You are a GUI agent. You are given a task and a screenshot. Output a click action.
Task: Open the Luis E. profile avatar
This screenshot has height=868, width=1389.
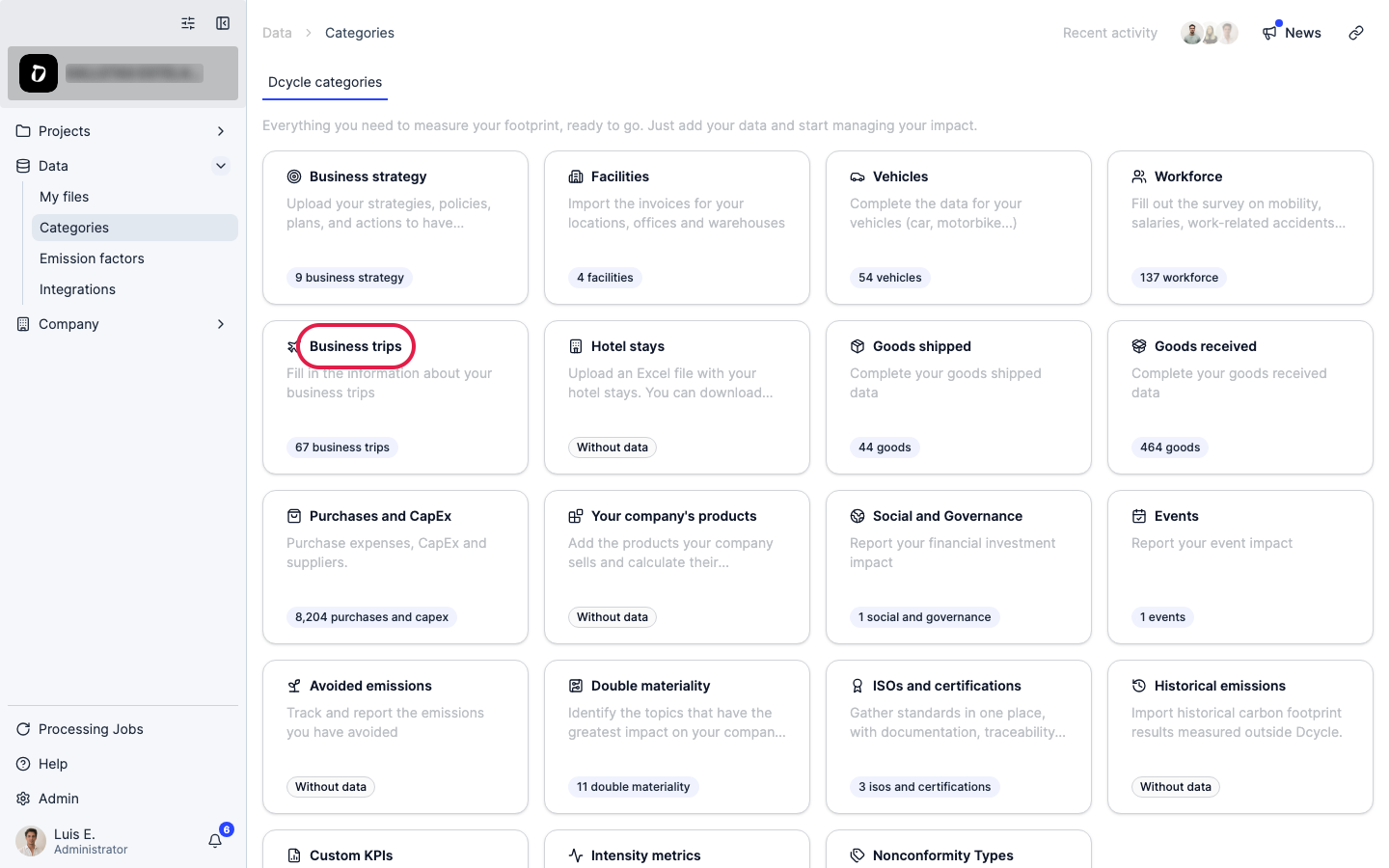31,841
